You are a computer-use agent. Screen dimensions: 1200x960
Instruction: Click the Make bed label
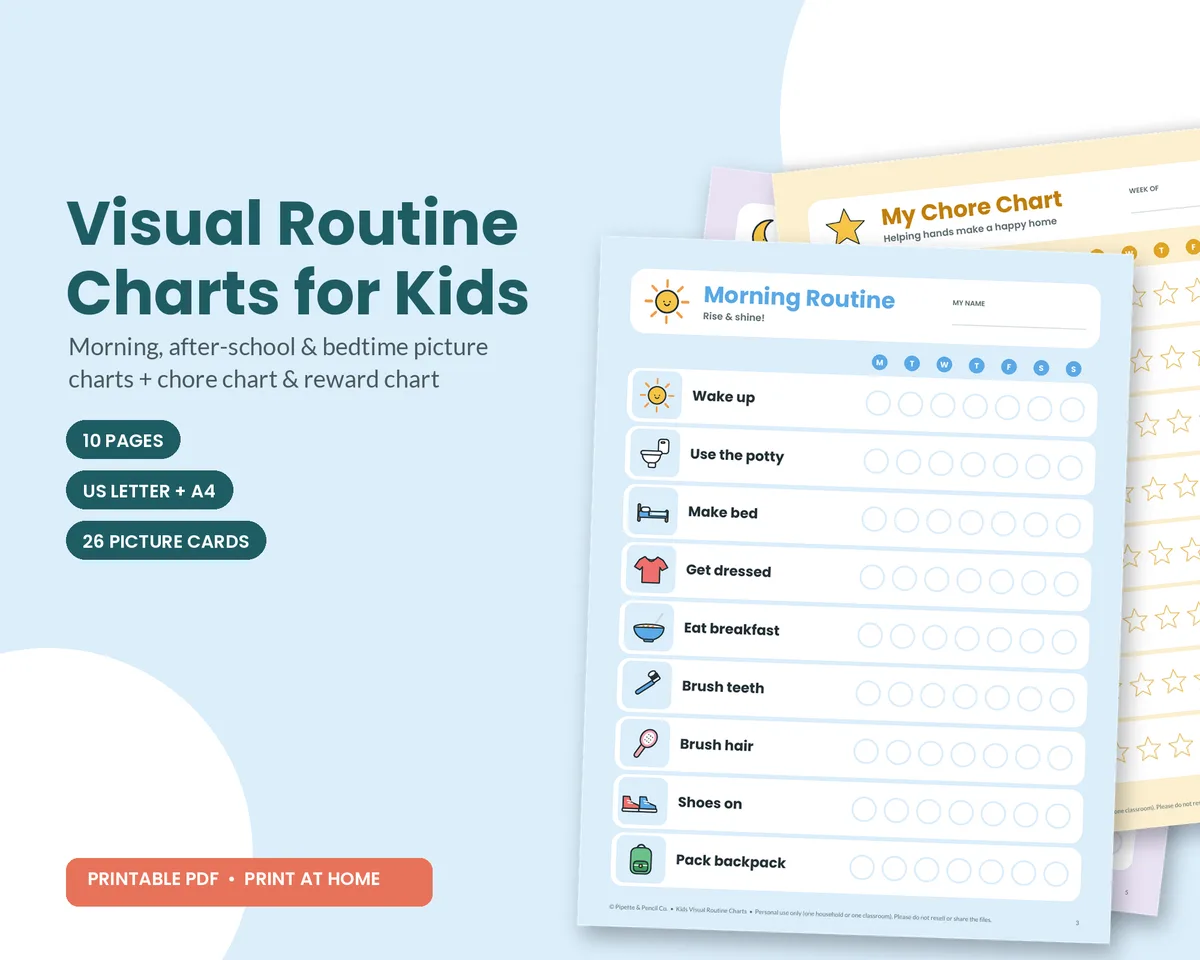point(723,512)
